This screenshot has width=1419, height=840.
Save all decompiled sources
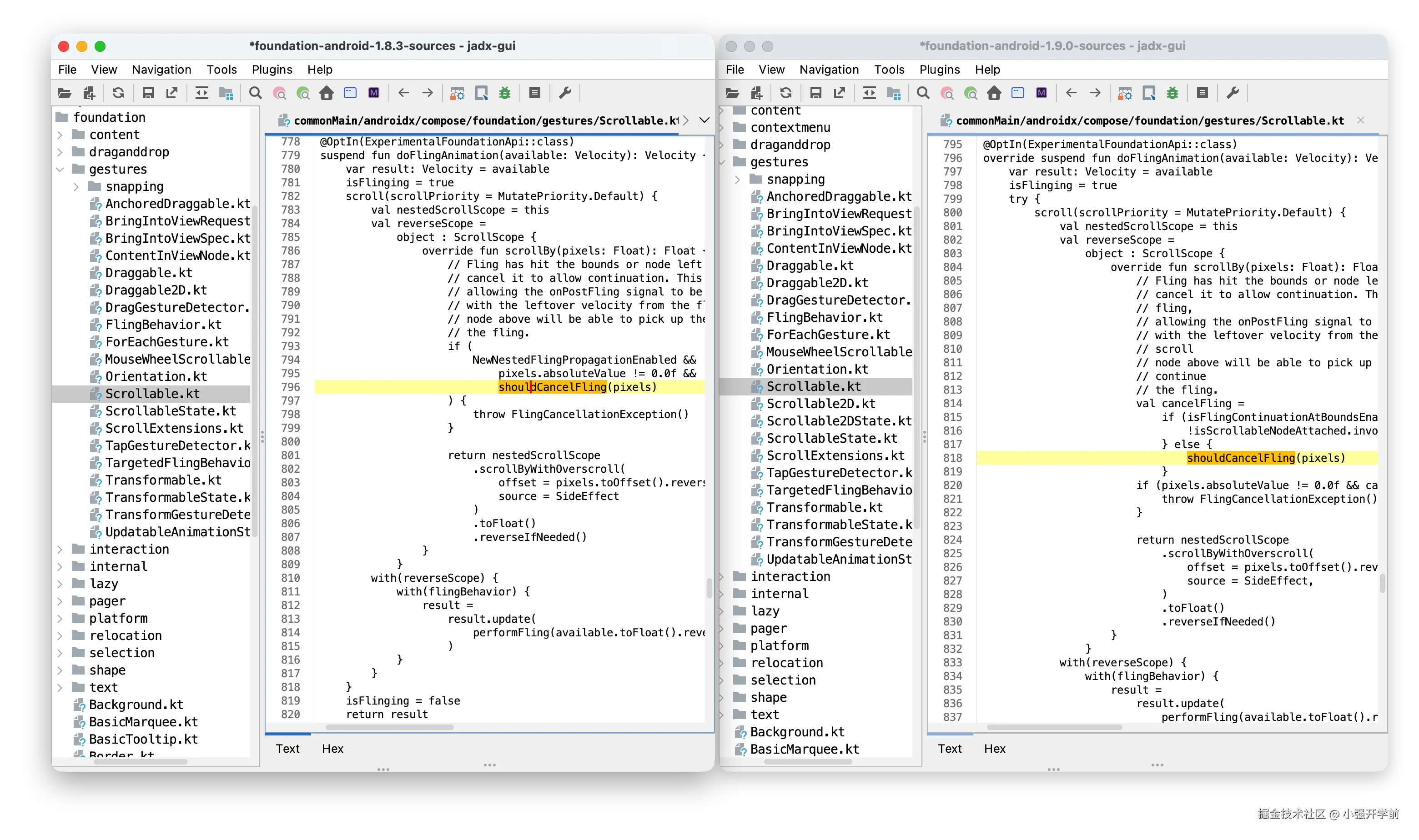[148, 93]
